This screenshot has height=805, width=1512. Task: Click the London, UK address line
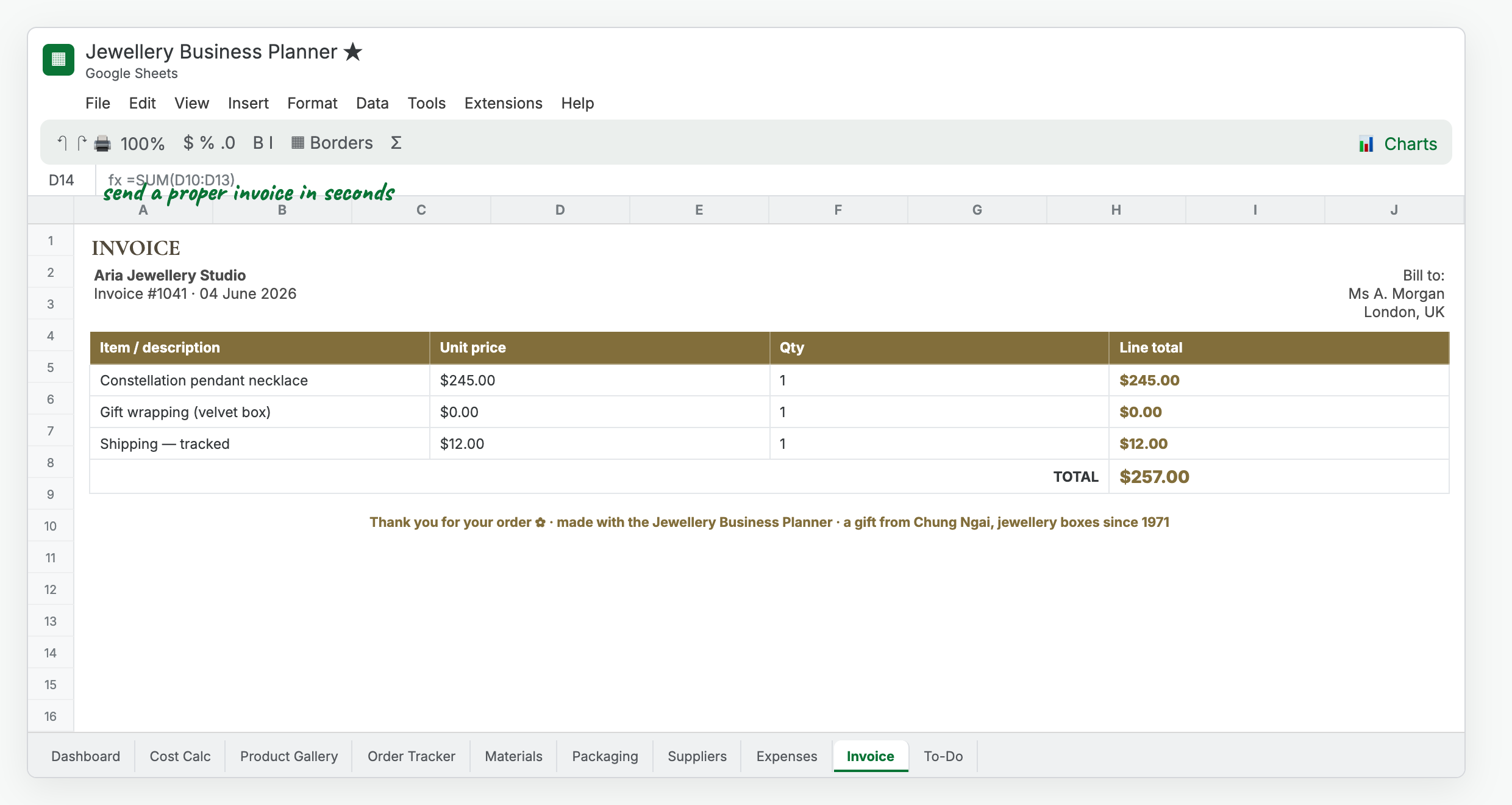pyautogui.click(x=1404, y=312)
